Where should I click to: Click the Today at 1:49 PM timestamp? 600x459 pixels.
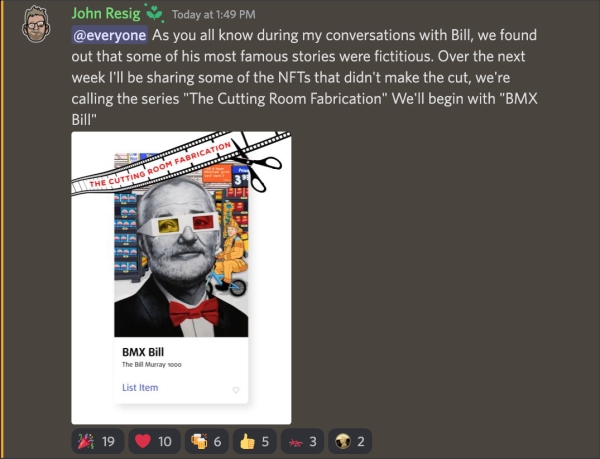(x=214, y=15)
